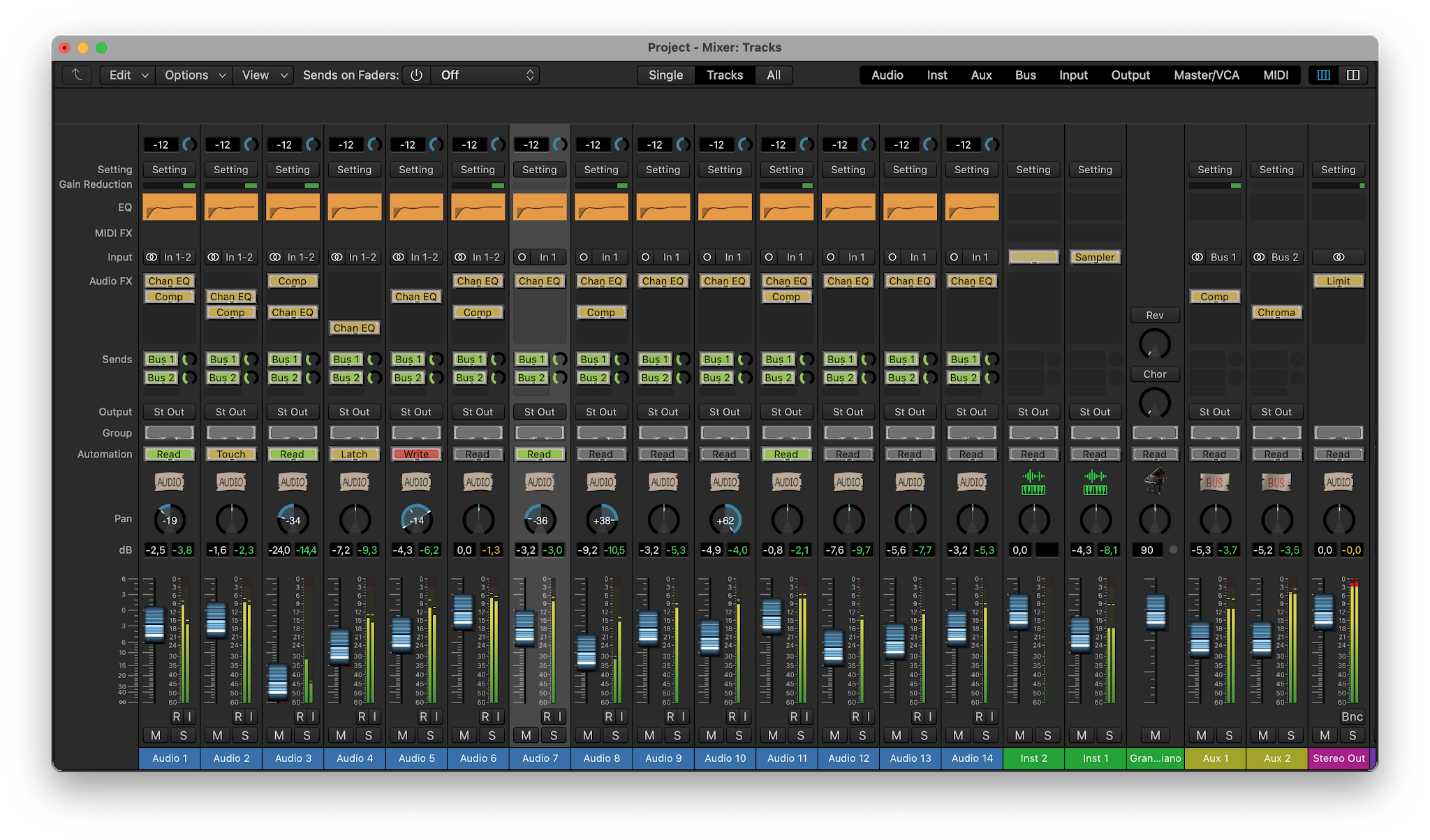Open Audio 7 EQ thumbnail
The width and height of the screenshot is (1430, 840).
tap(539, 207)
